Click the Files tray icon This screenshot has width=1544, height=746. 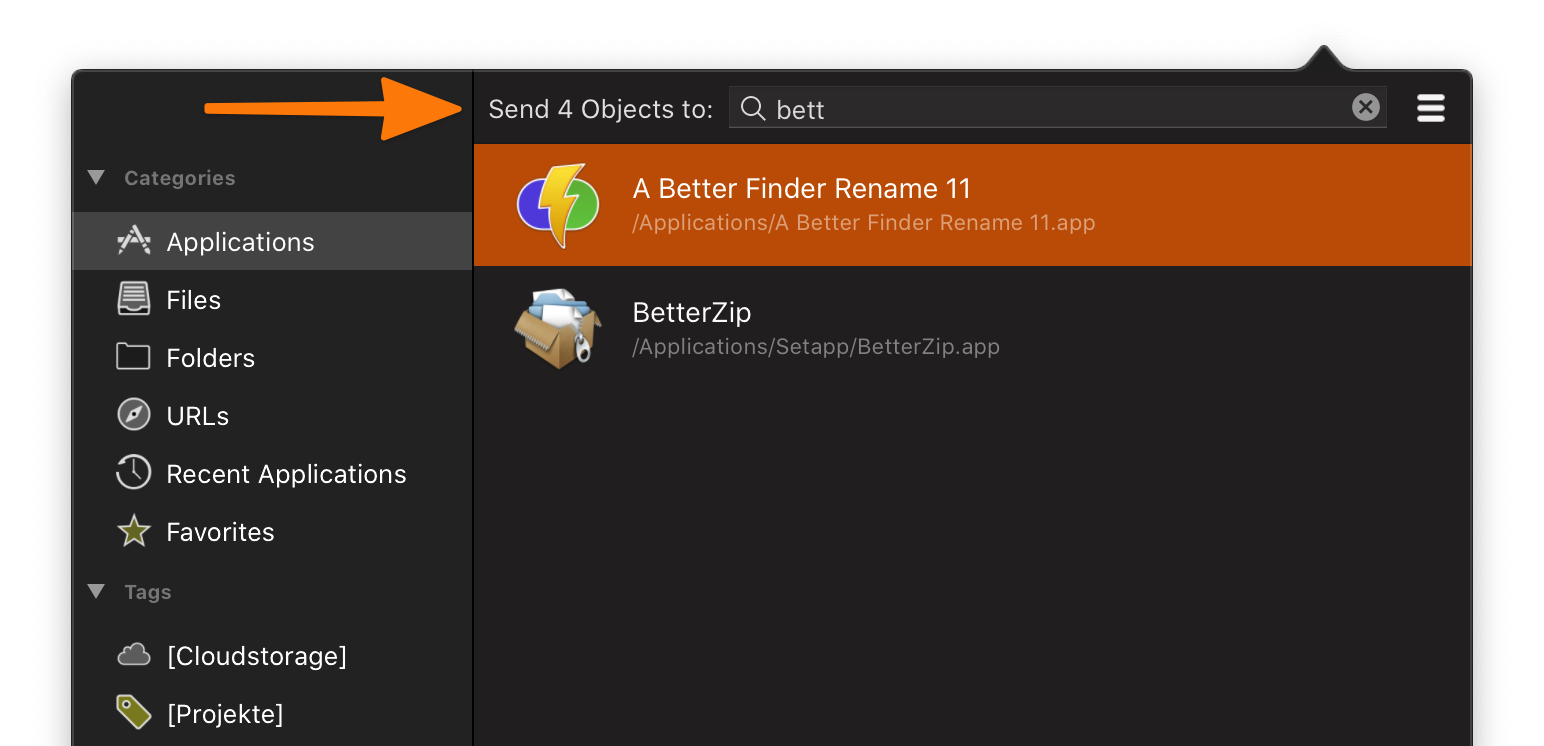[134, 299]
